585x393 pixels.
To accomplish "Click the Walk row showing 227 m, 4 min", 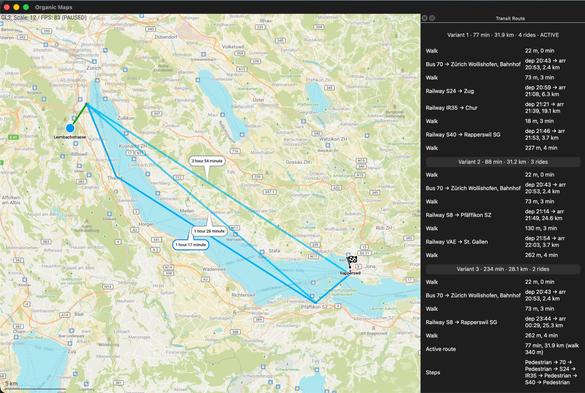I will click(503, 148).
